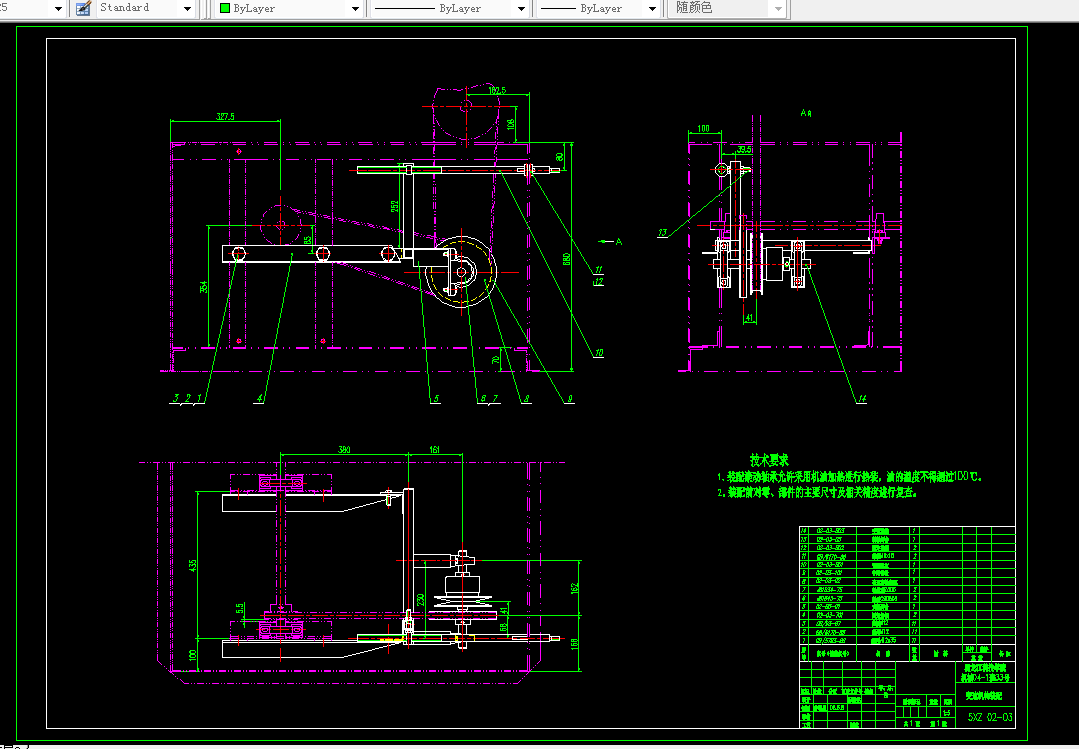Open the ByLayer lineweight dropdown
The width and height of the screenshot is (1079, 749).
[652, 9]
